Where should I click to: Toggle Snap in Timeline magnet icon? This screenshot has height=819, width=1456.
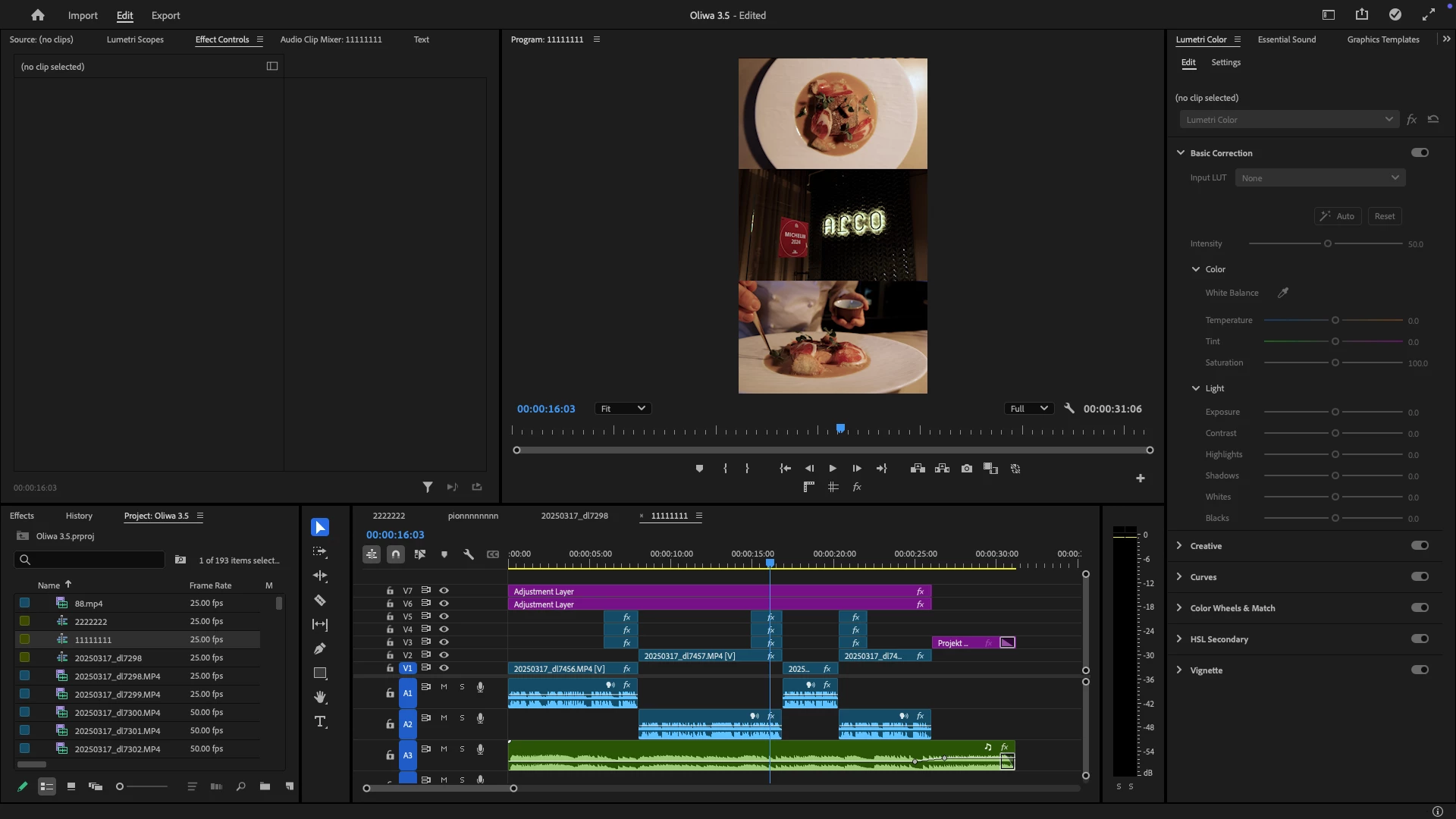[x=396, y=554]
